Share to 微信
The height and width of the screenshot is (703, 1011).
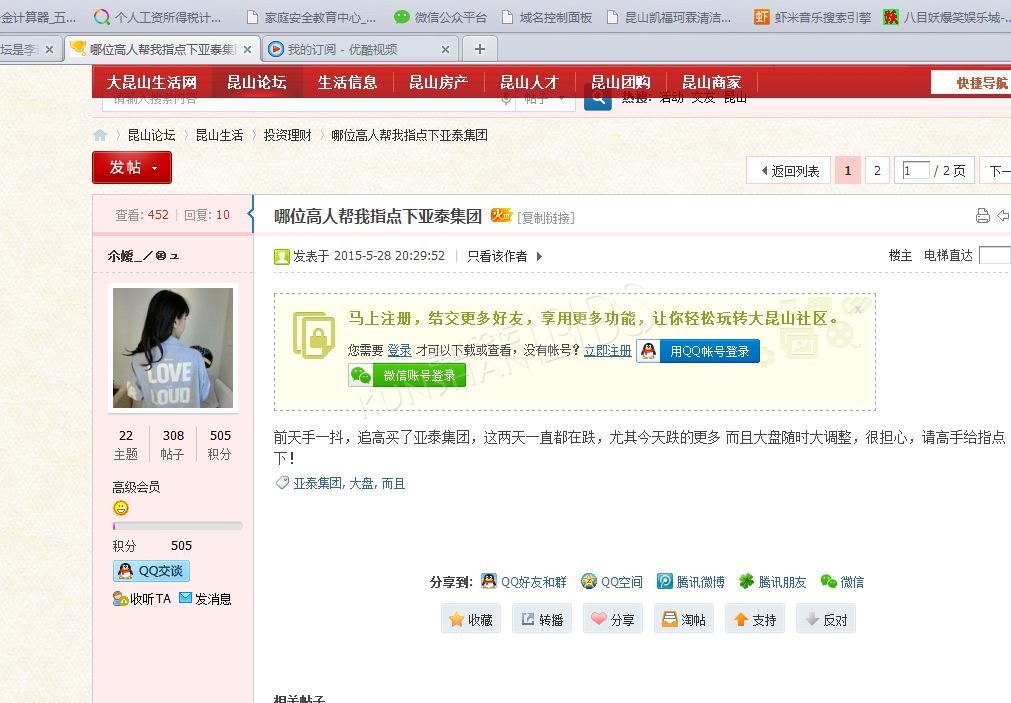[x=842, y=582]
